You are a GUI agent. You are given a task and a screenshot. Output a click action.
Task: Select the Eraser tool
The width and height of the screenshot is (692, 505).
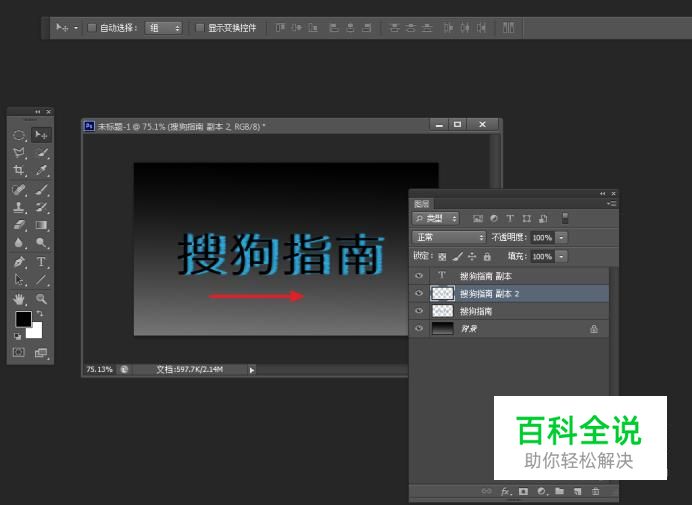coord(19,225)
